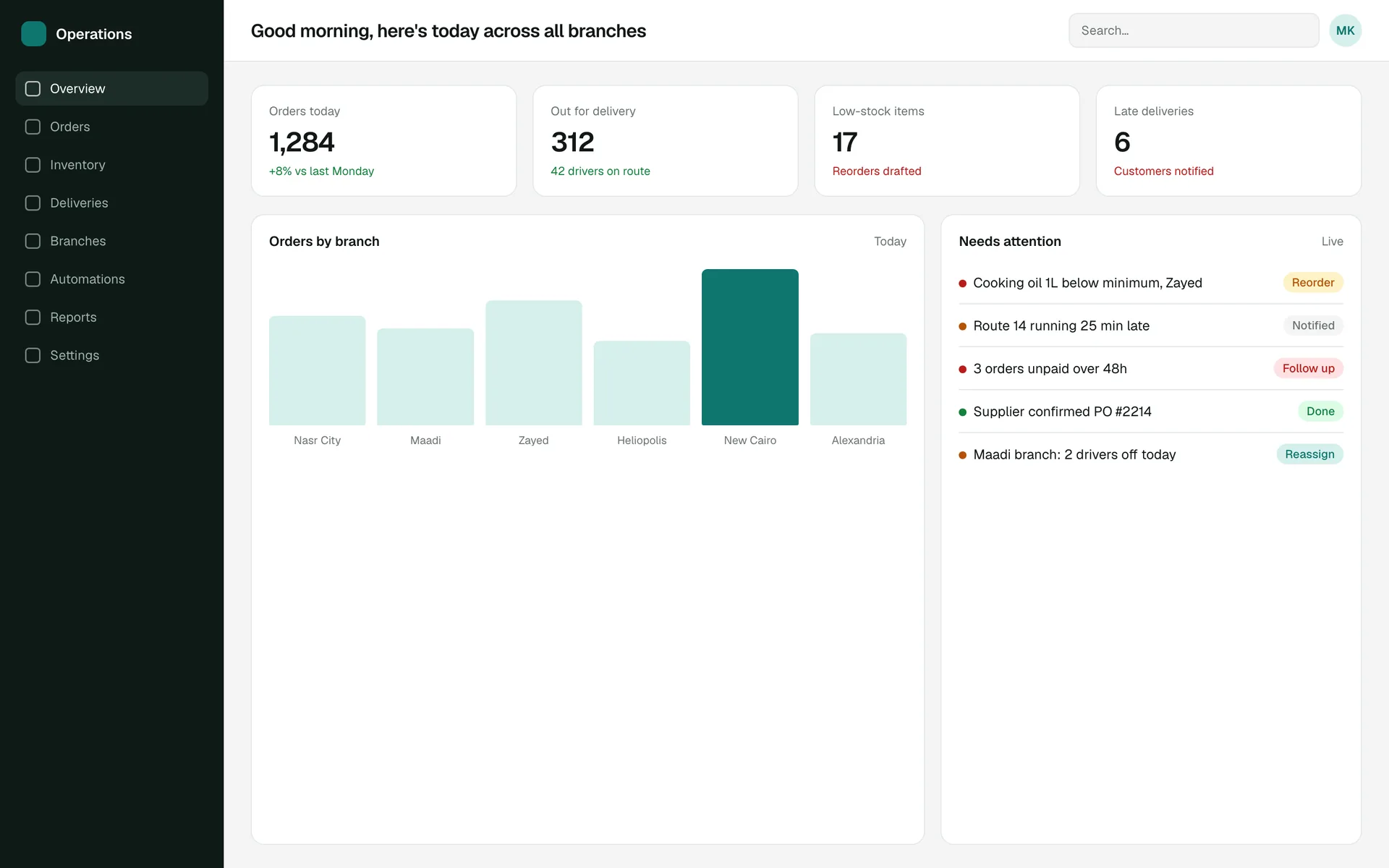Viewport: 1389px width, 868px height.
Task: Select the Alexandria chart bar
Action: [858, 379]
